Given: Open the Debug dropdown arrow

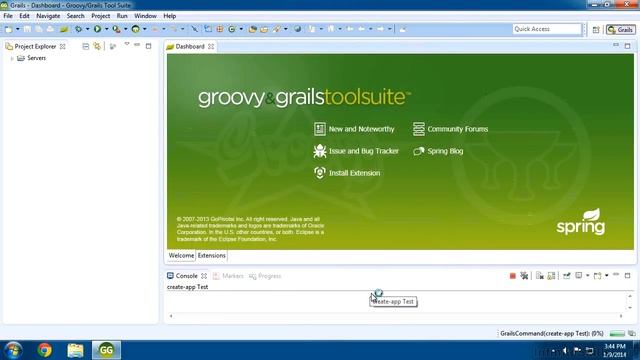Looking at the screenshot, I should click(87, 29).
